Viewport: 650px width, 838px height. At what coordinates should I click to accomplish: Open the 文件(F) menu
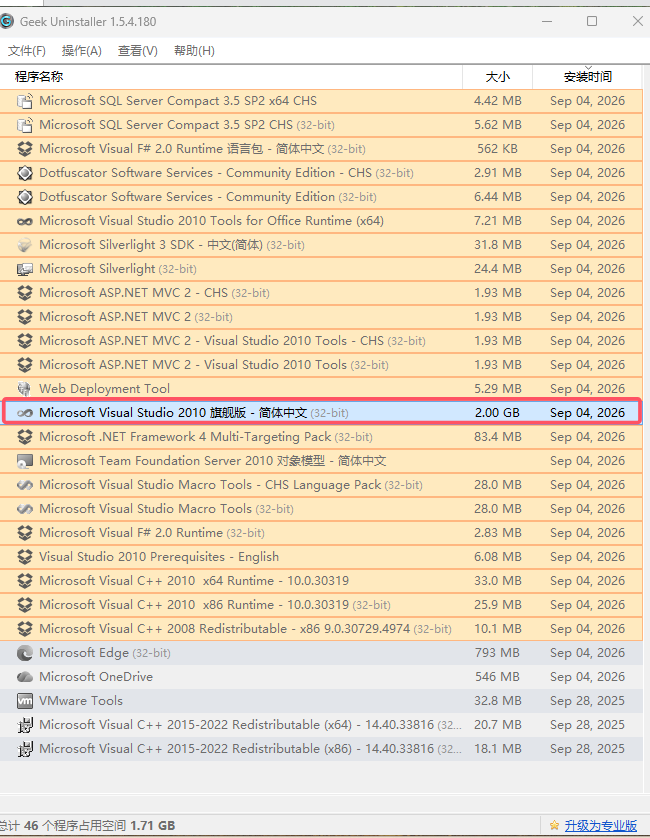click(x=27, y=51)
